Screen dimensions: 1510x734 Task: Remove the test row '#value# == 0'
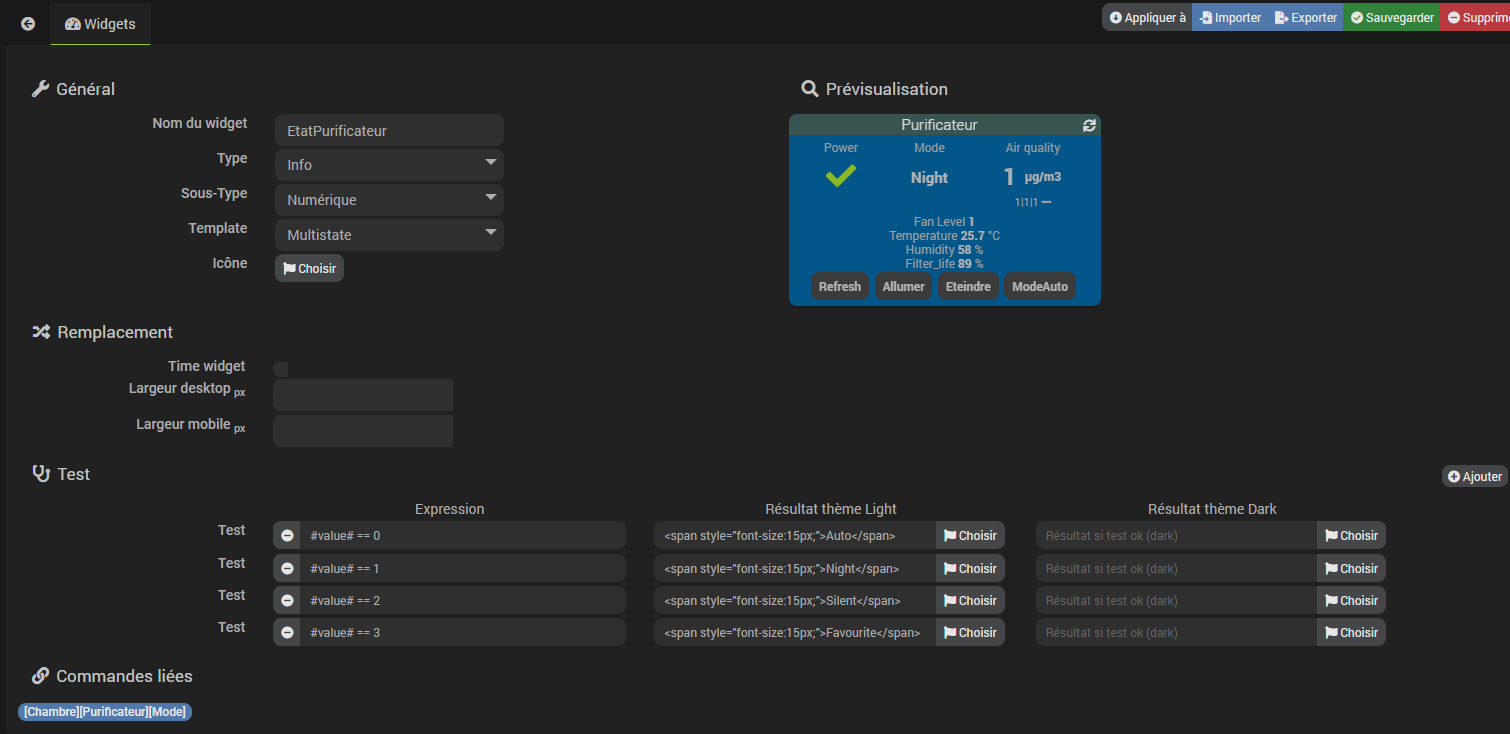287,536
